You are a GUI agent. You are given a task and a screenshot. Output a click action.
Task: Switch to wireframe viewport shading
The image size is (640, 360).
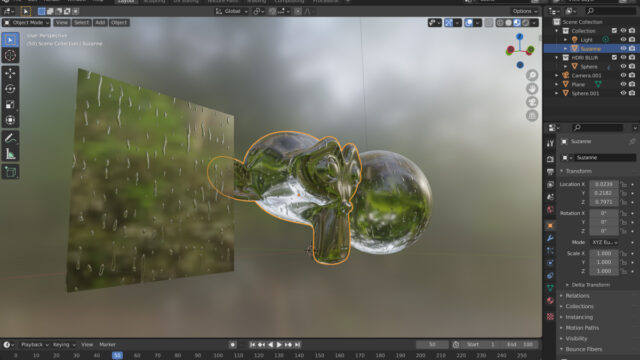tap(500, 23)
